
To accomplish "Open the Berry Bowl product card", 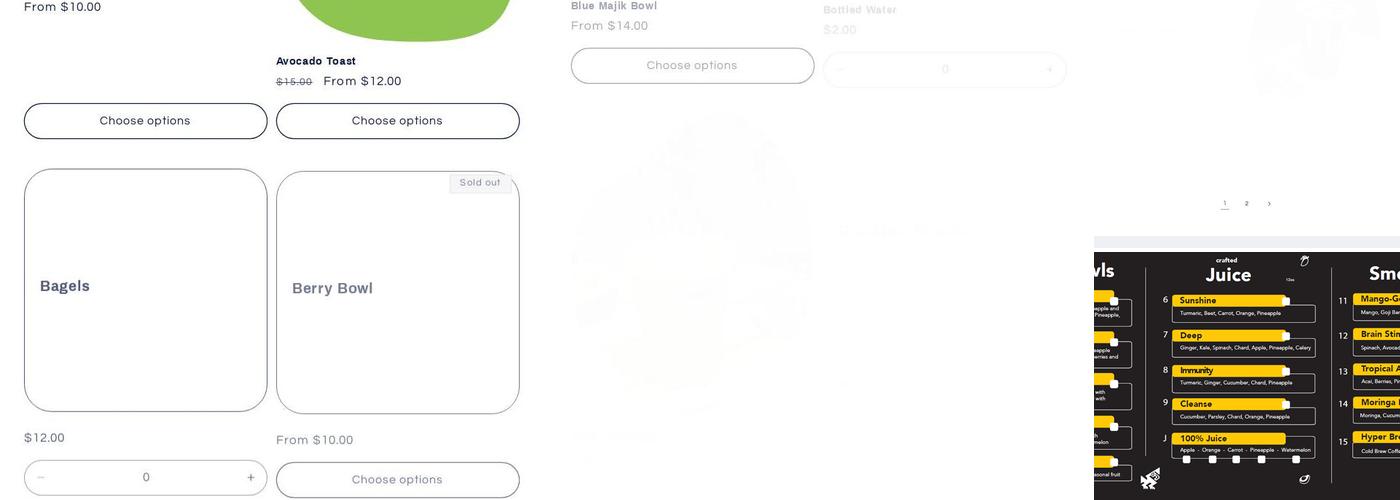I will click(x=398, y=292).
